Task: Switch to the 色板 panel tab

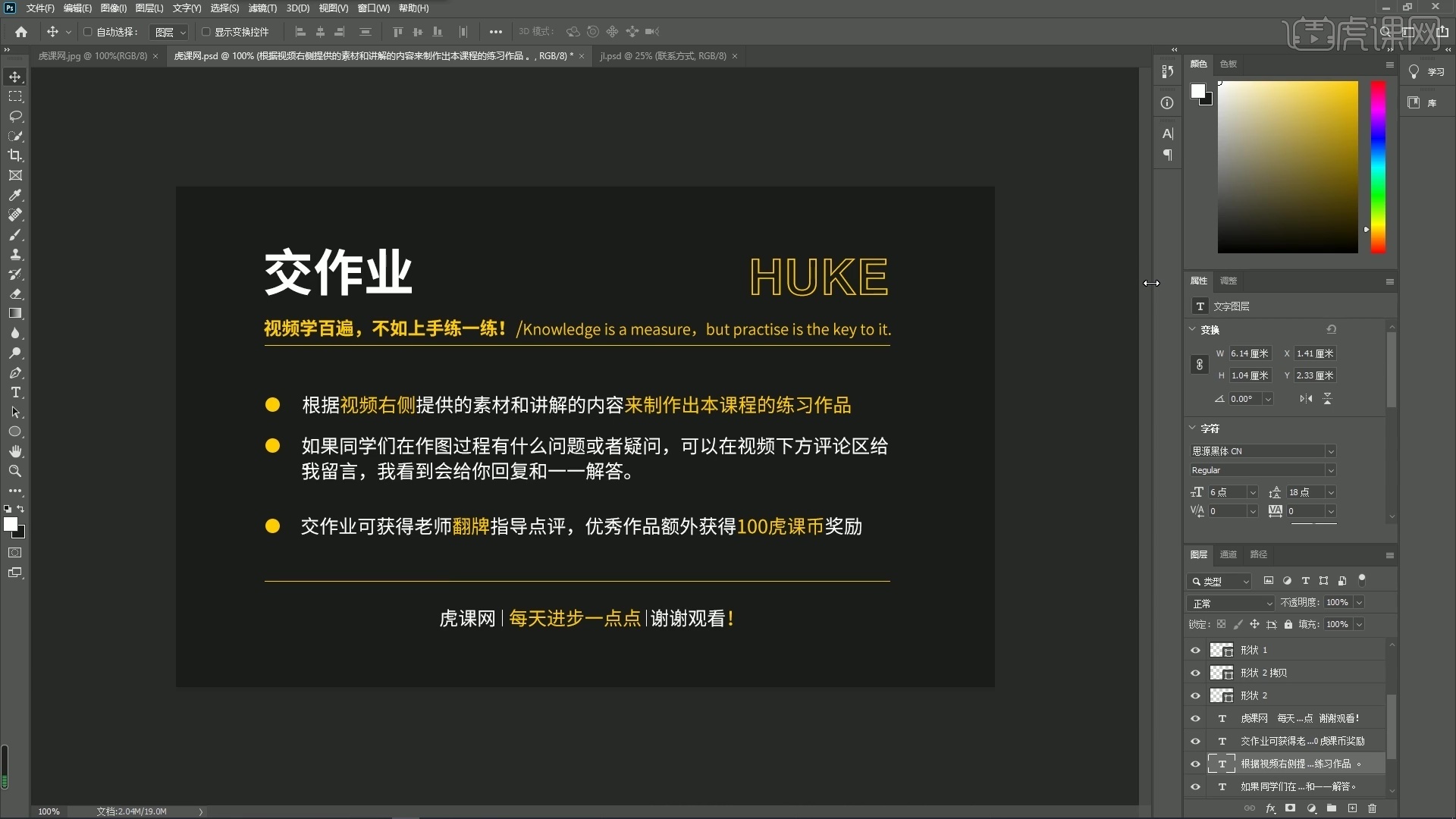Action: click(x=1228, y=64)
